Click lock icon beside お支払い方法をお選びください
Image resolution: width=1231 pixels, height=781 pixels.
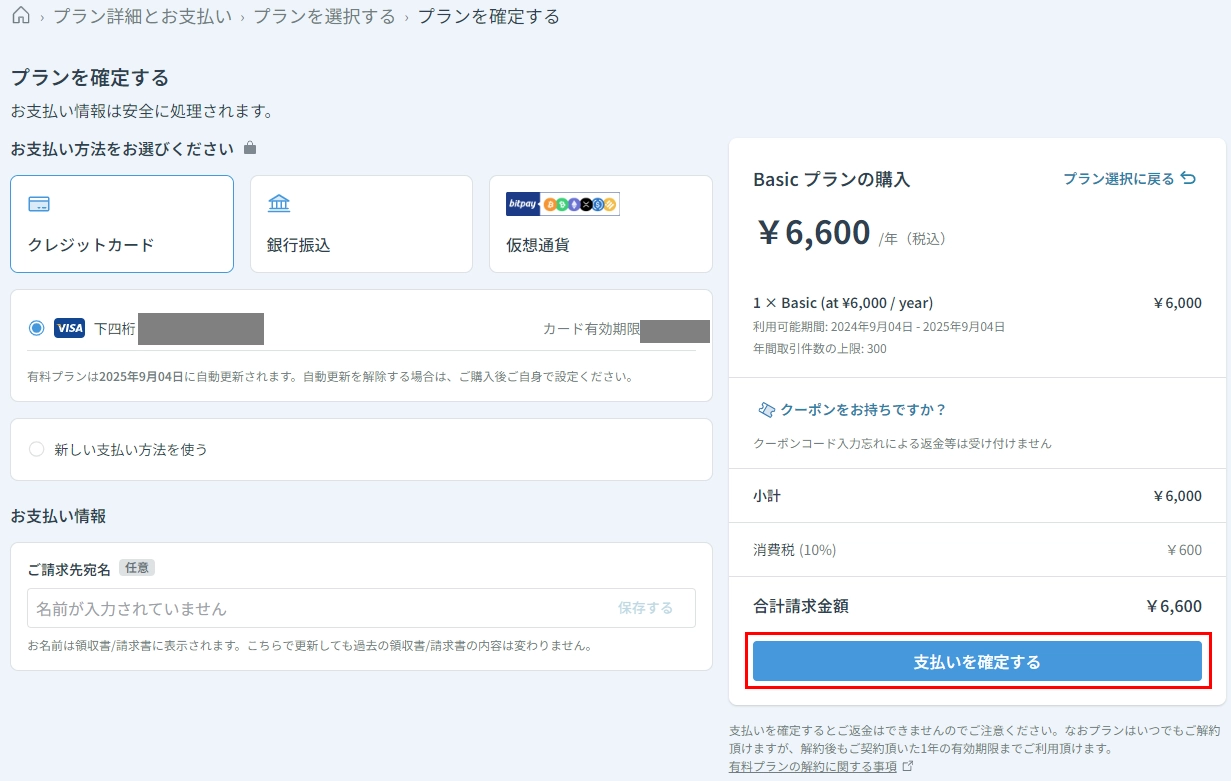tap(250, 148)
